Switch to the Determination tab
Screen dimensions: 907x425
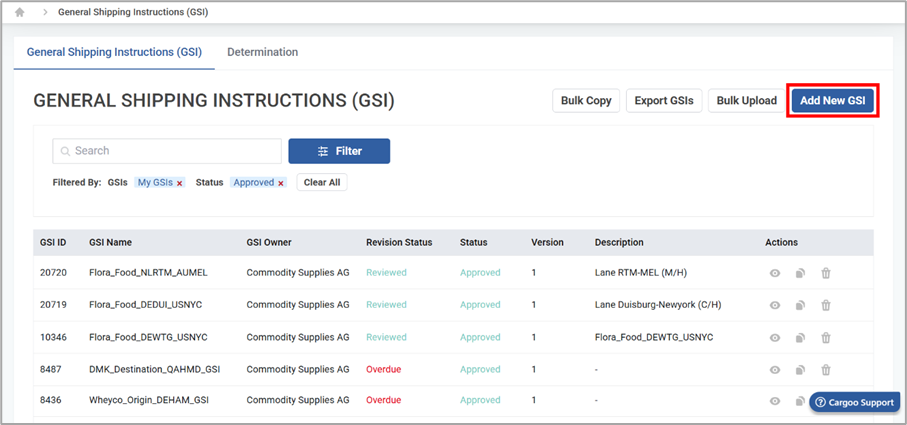point(263,52)
